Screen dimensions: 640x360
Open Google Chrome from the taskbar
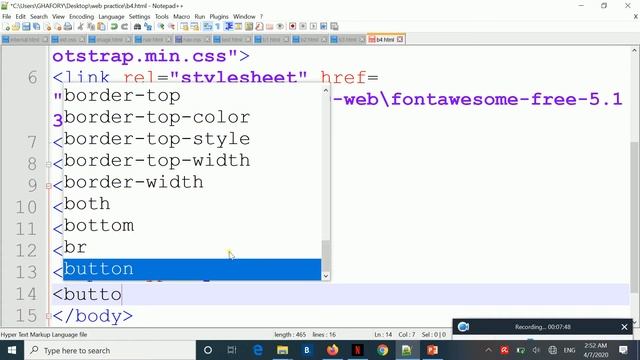point(382,350)
